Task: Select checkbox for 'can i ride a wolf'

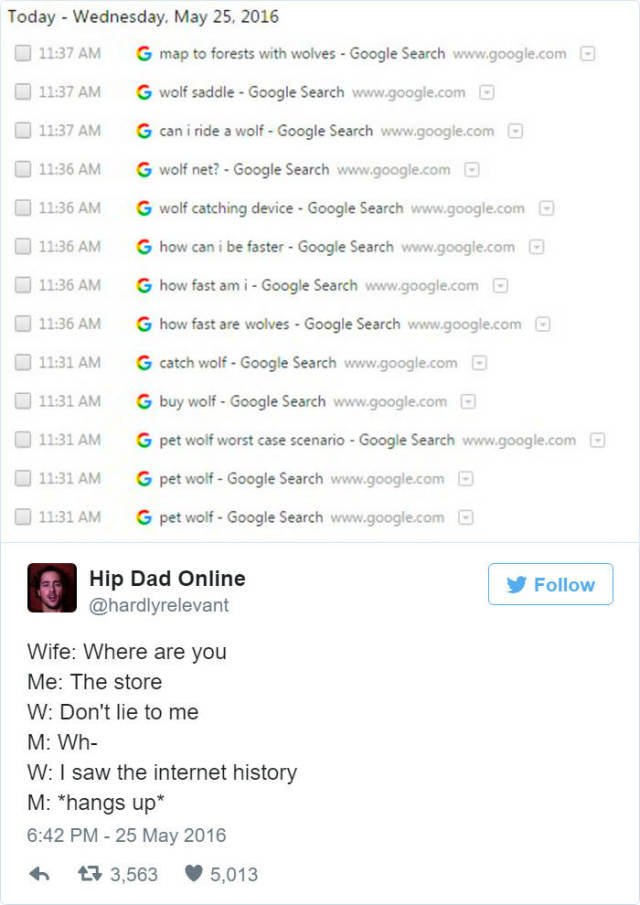Action: 23,130
